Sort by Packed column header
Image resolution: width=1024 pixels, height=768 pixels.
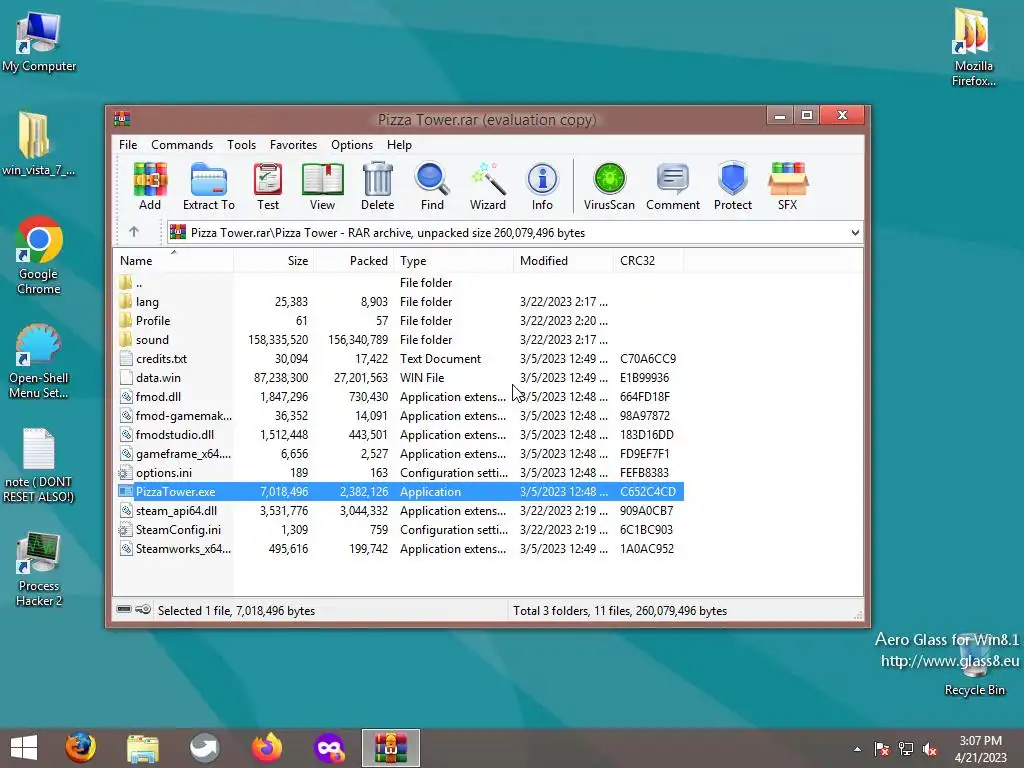(354, 261)
